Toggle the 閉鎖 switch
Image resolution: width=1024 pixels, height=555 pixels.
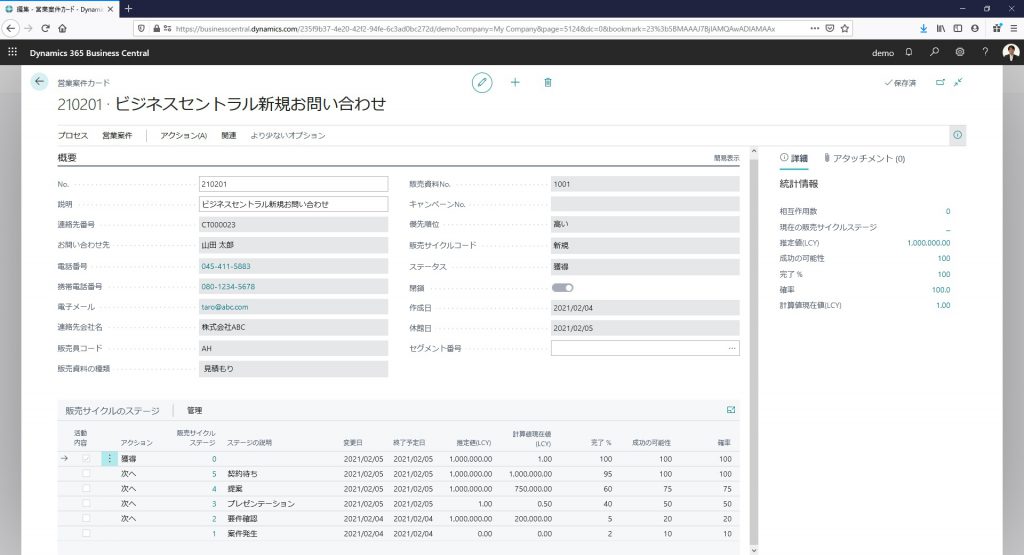click(562, 287)
